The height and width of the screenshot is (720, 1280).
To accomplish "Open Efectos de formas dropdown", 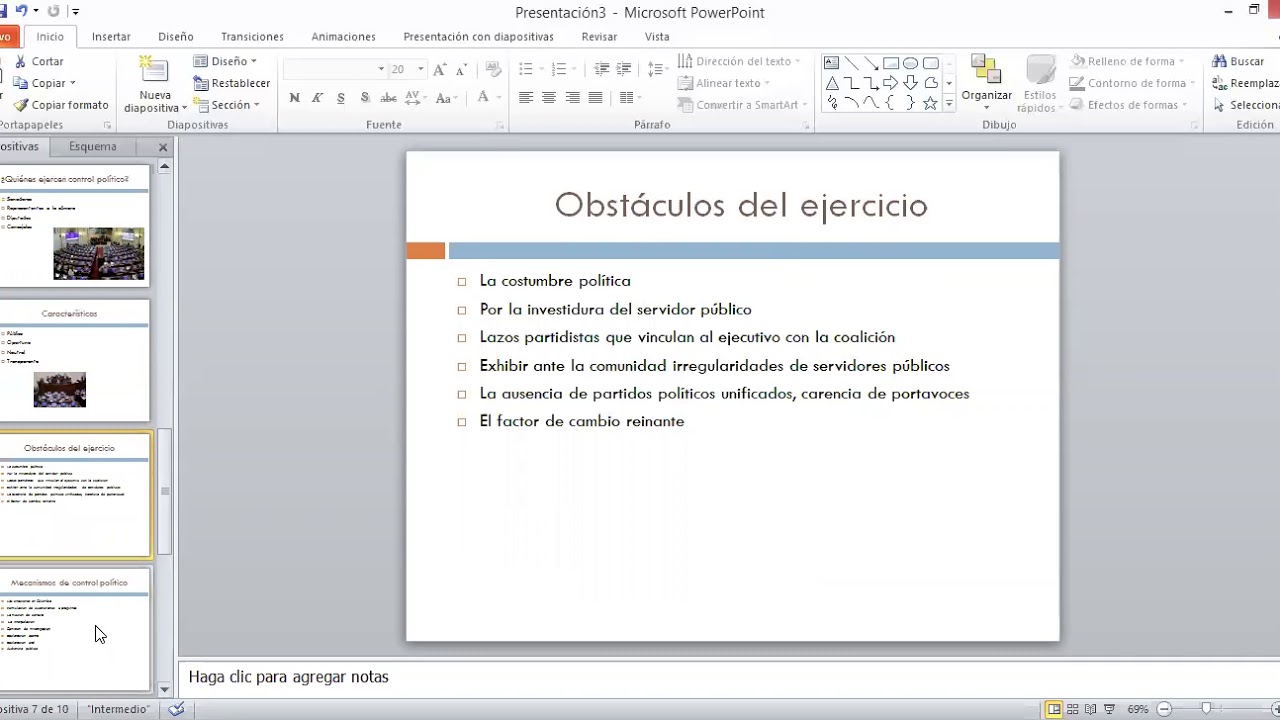I will point(1128,105).
